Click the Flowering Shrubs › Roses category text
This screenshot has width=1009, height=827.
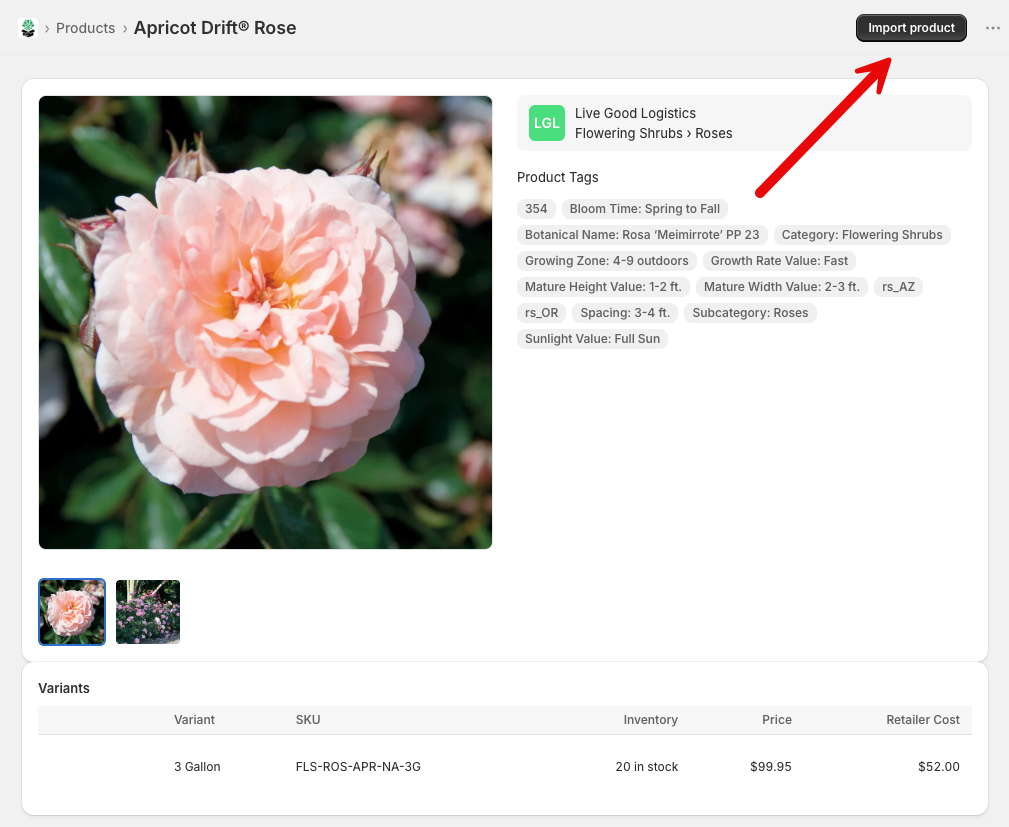pos(653,133)
